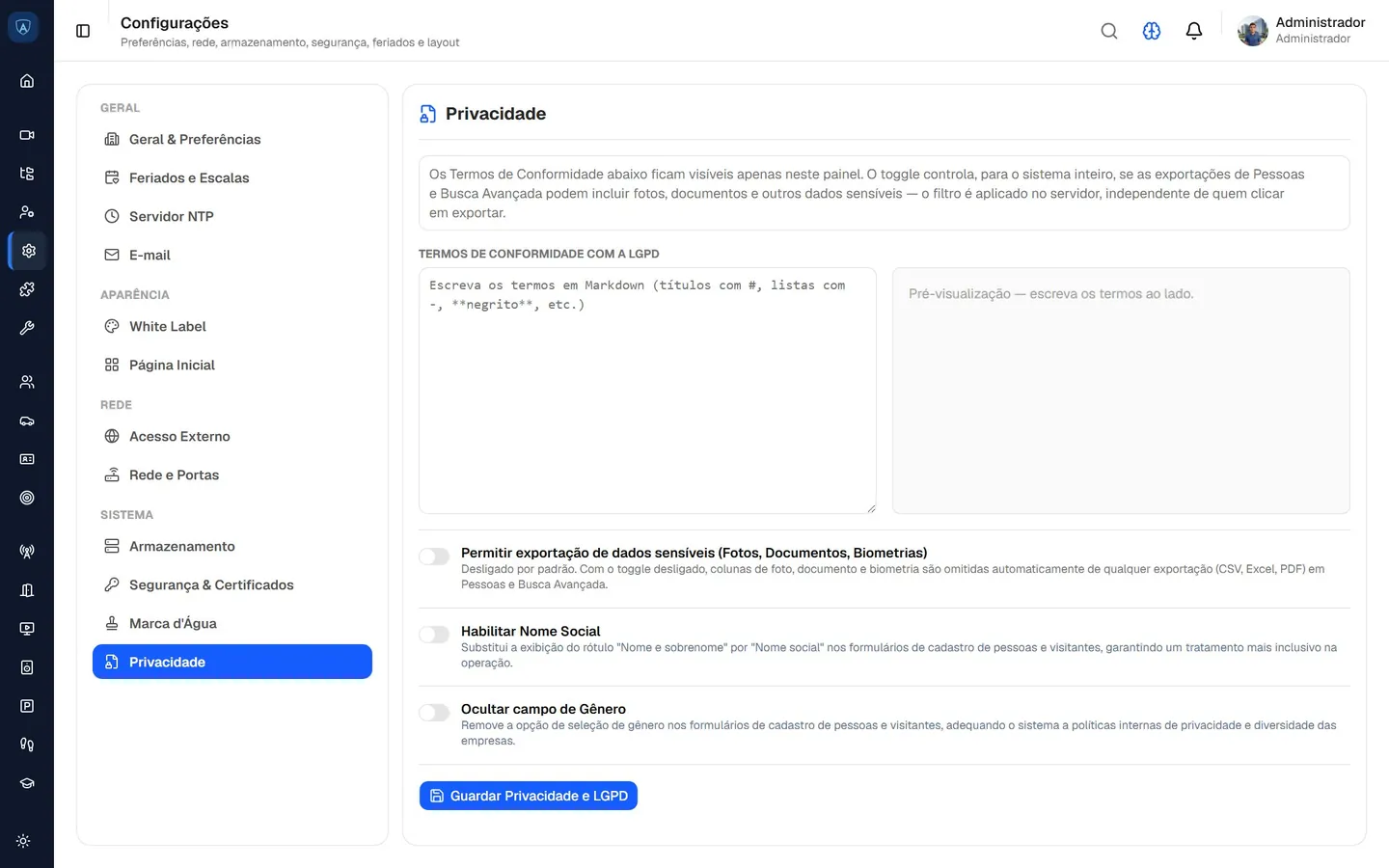Click the parking P icon
Viewport: 1389px width, 868px height.
27,706
